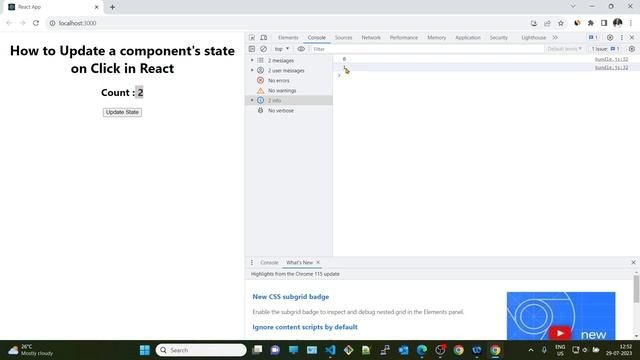Open the Sources tab

[x=343, y=38]
